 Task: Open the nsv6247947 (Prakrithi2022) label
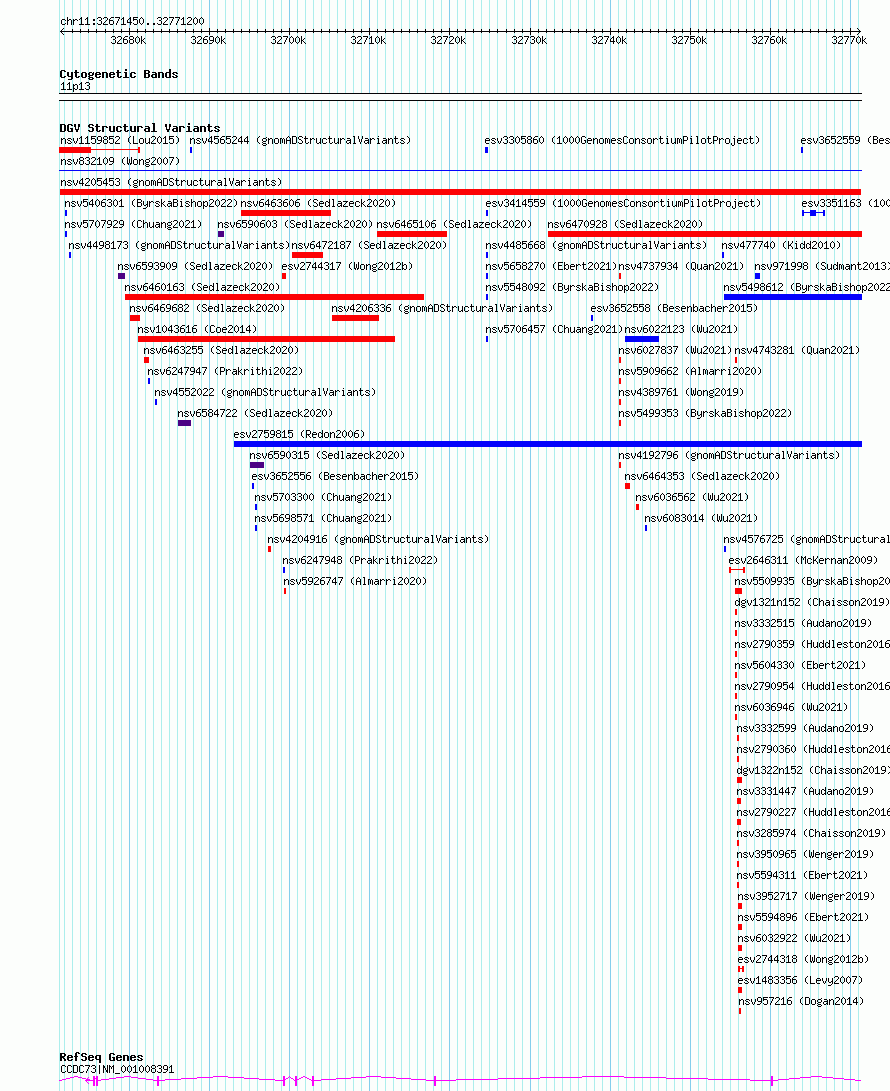click(225, 371)
